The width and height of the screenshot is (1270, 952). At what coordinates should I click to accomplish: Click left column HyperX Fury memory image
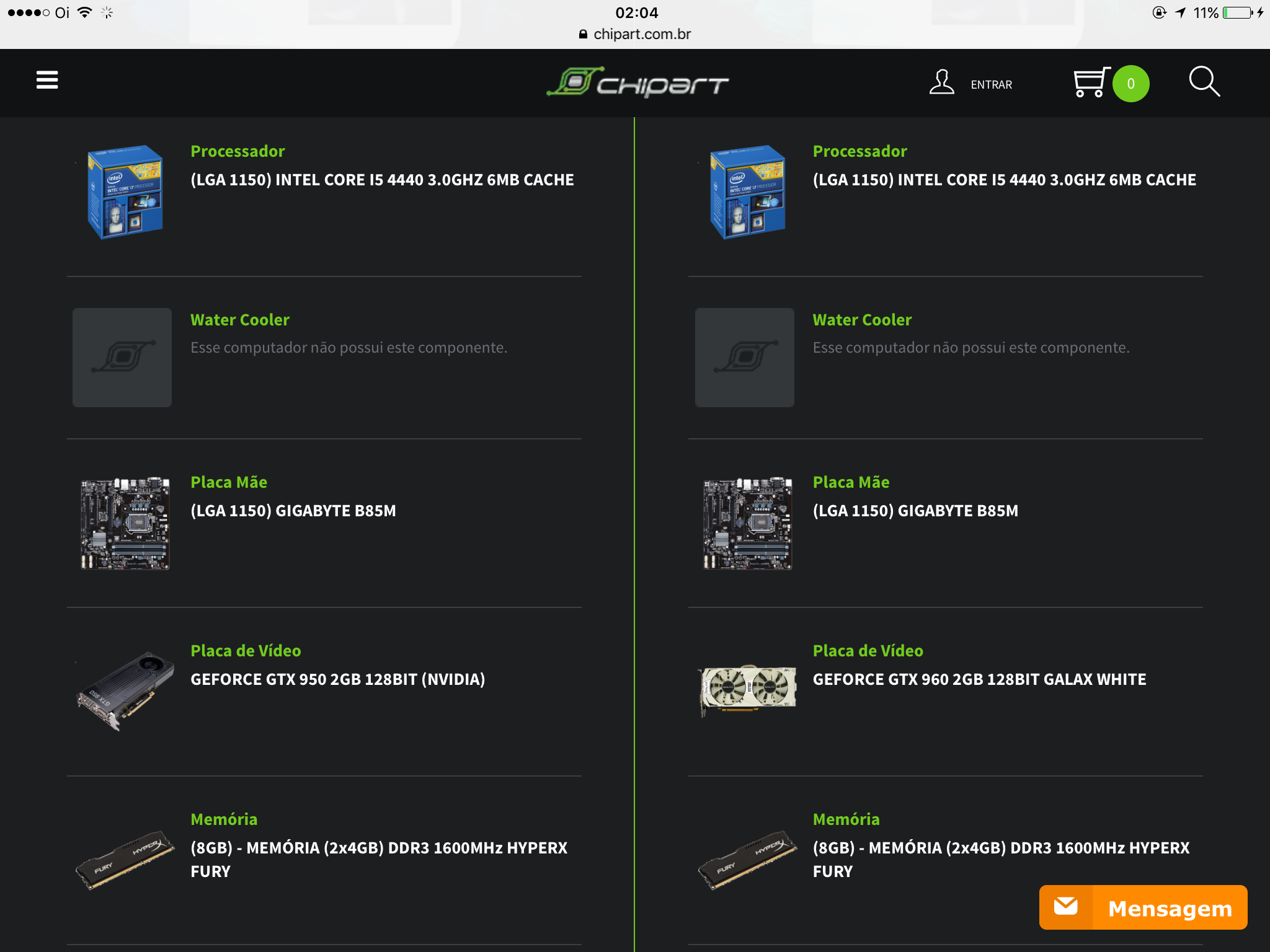pos(125,860)
